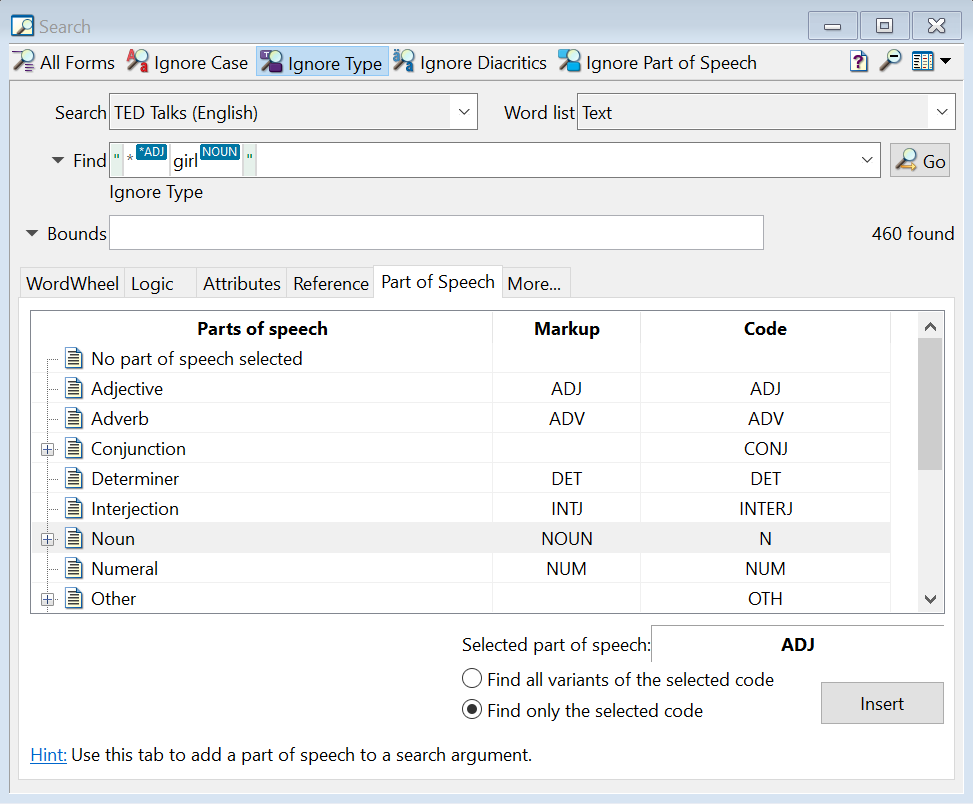The height and width of the screenshot is (804, 973).
Task: Open the help icon in toolbar
Action: click(859, 62)
